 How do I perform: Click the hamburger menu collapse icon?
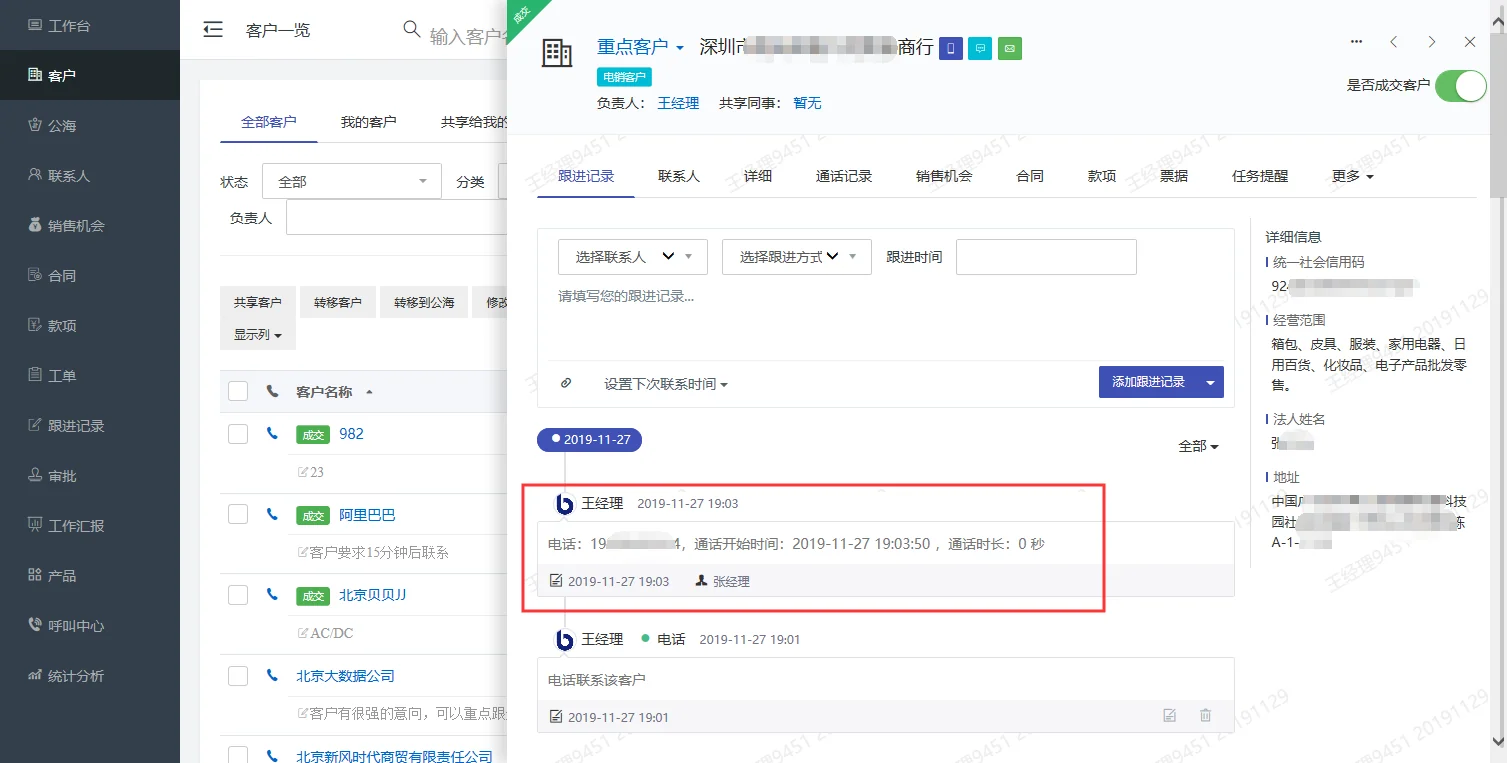click(x=213, y=30)
